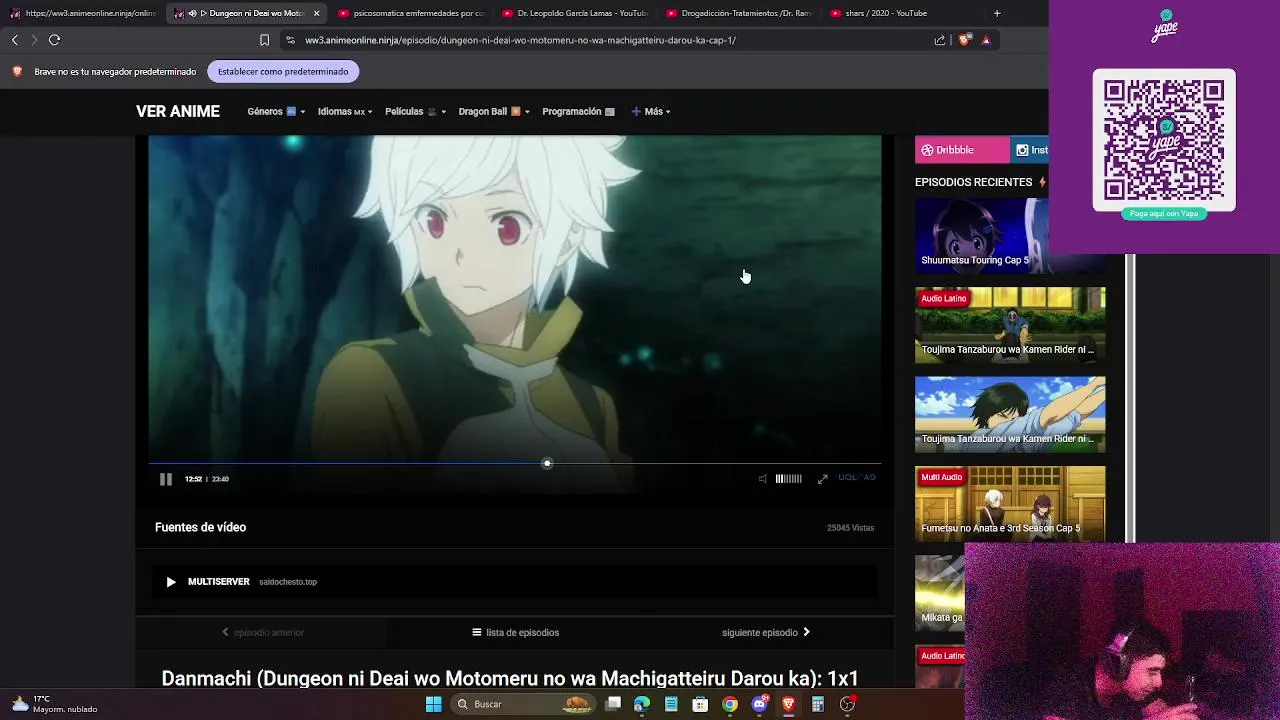Viewport: 1280px width, 720px height.
Task: View site information icon in address bar
Action: pyautogui.click(x=290, y=40)
